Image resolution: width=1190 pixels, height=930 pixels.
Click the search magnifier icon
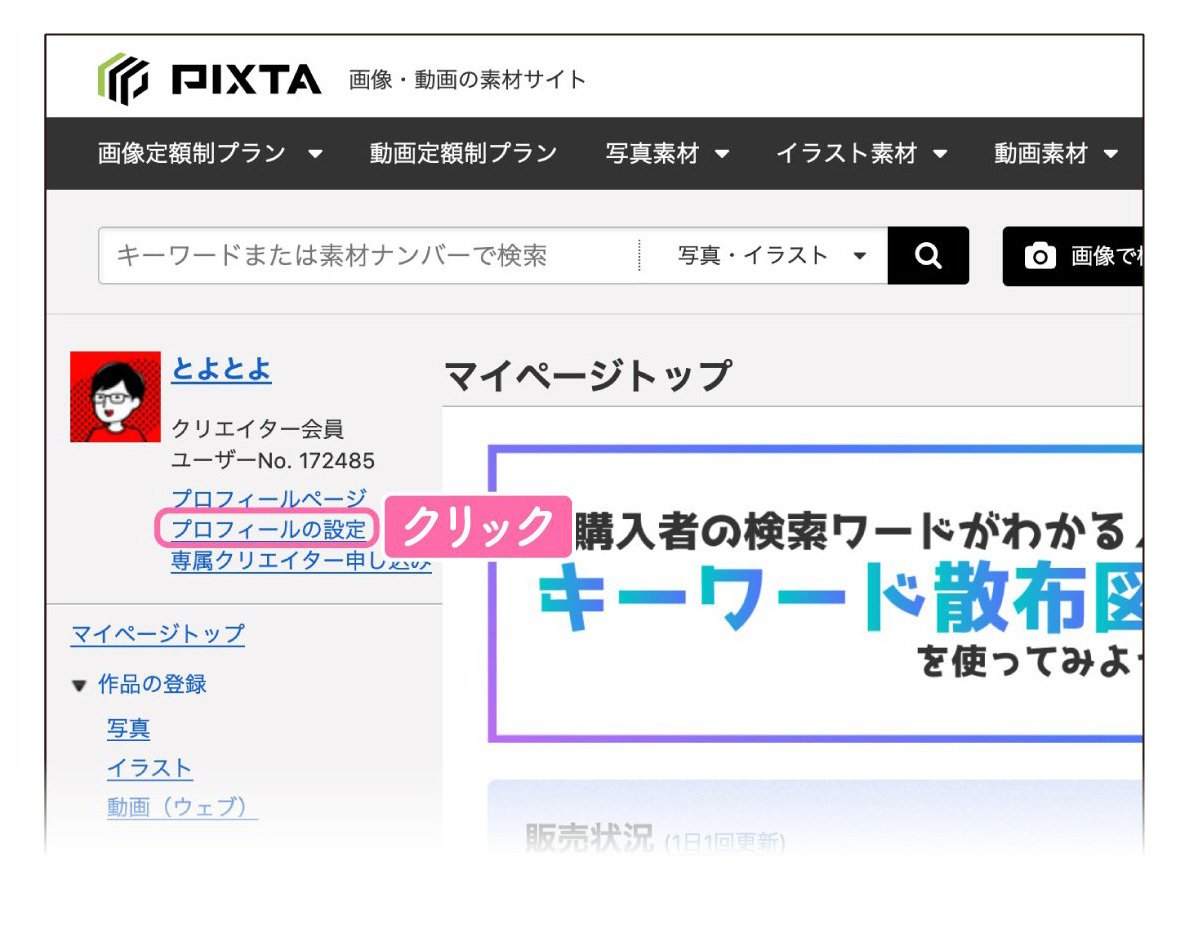pos(926,255)
